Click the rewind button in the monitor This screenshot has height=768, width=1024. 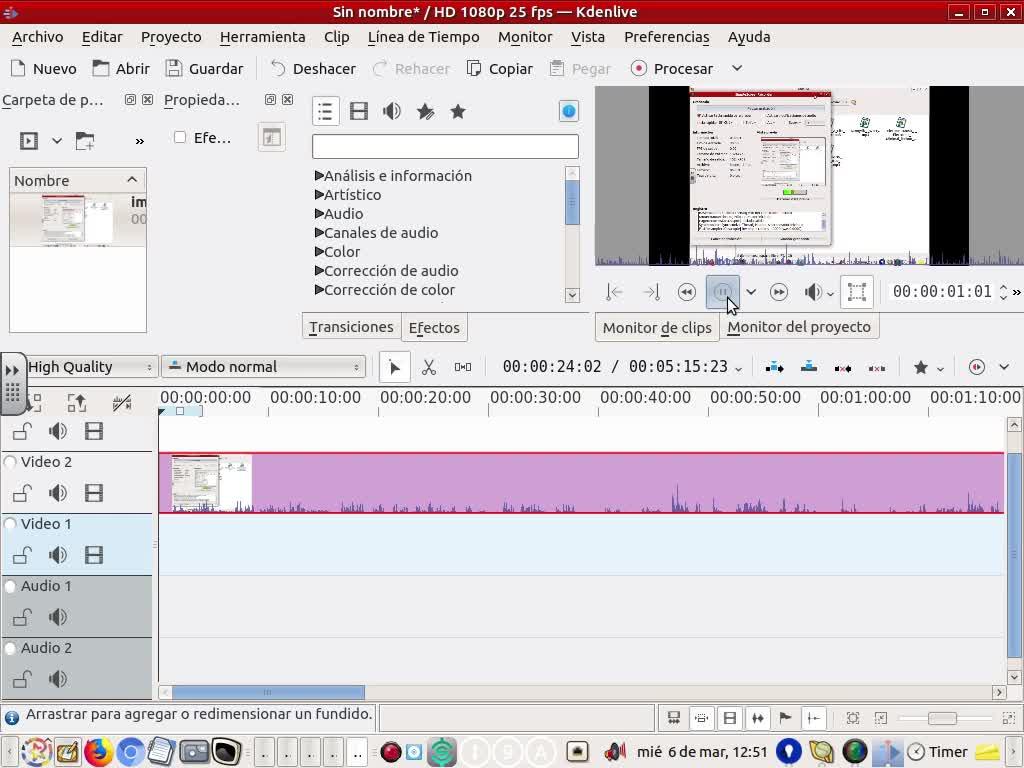[686, 292]
